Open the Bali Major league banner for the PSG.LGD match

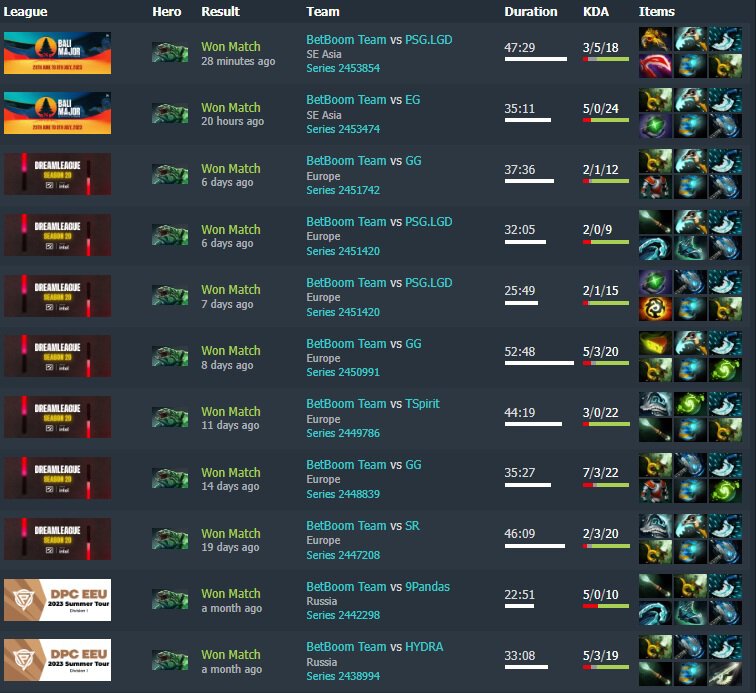pos(57,53)
